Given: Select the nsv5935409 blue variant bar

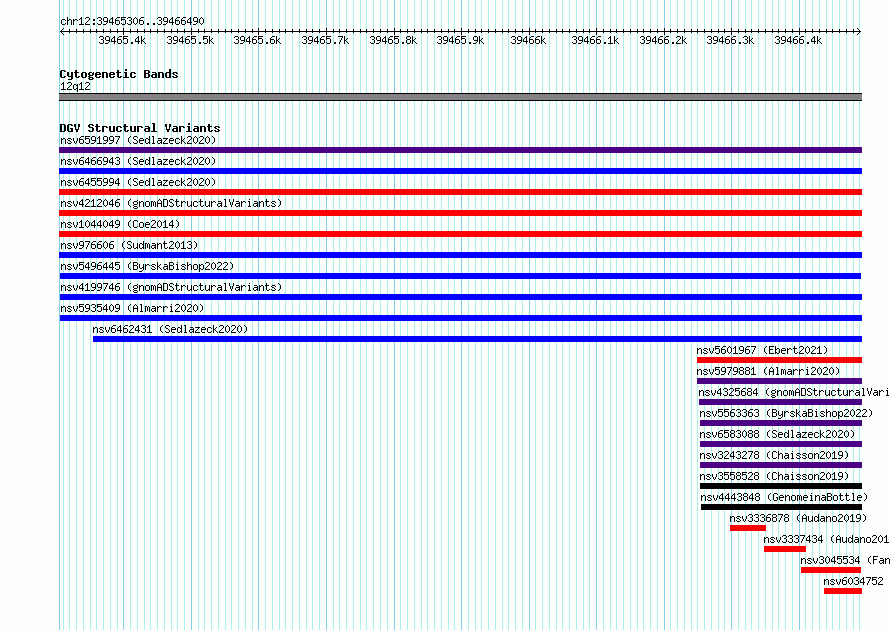Looking at the screenshot, I should pos(460,318).
